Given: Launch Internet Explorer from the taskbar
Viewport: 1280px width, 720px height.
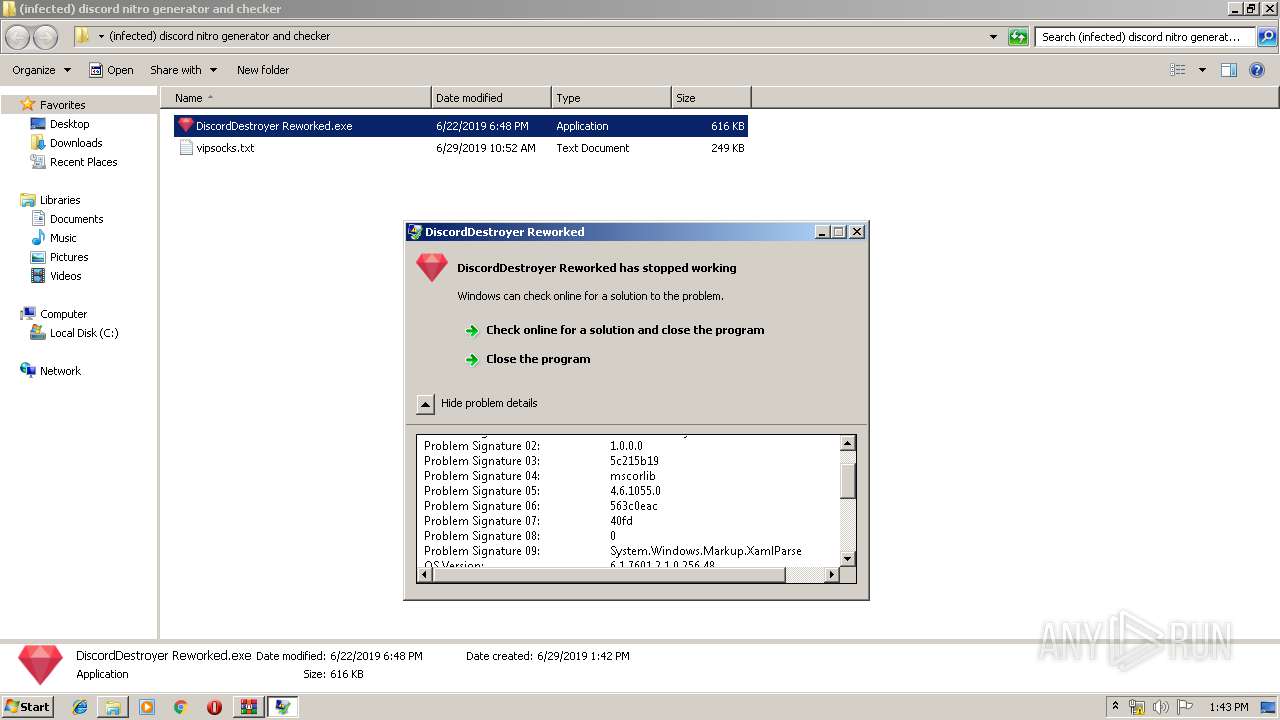Looking at the screenshot, I should tap(80, 707).
